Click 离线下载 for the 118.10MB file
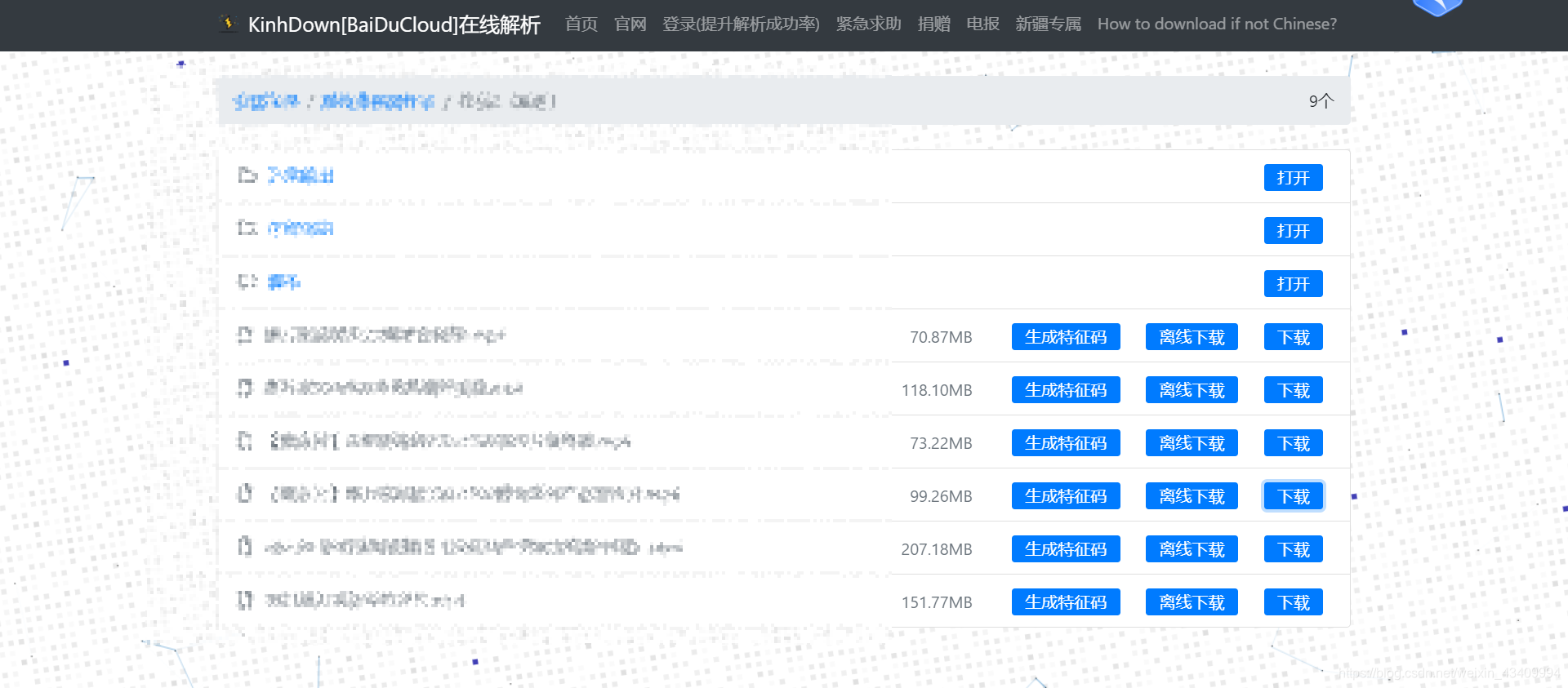Image resolution: width=1568 pixels, height=688 pixels. click(1192, 390)
